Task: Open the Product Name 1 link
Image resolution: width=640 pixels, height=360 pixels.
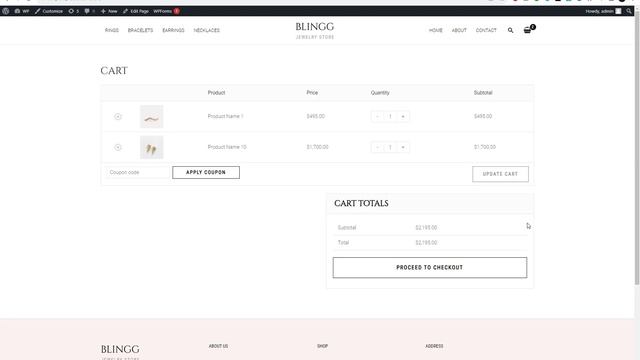Action: [x=225, y=116]
